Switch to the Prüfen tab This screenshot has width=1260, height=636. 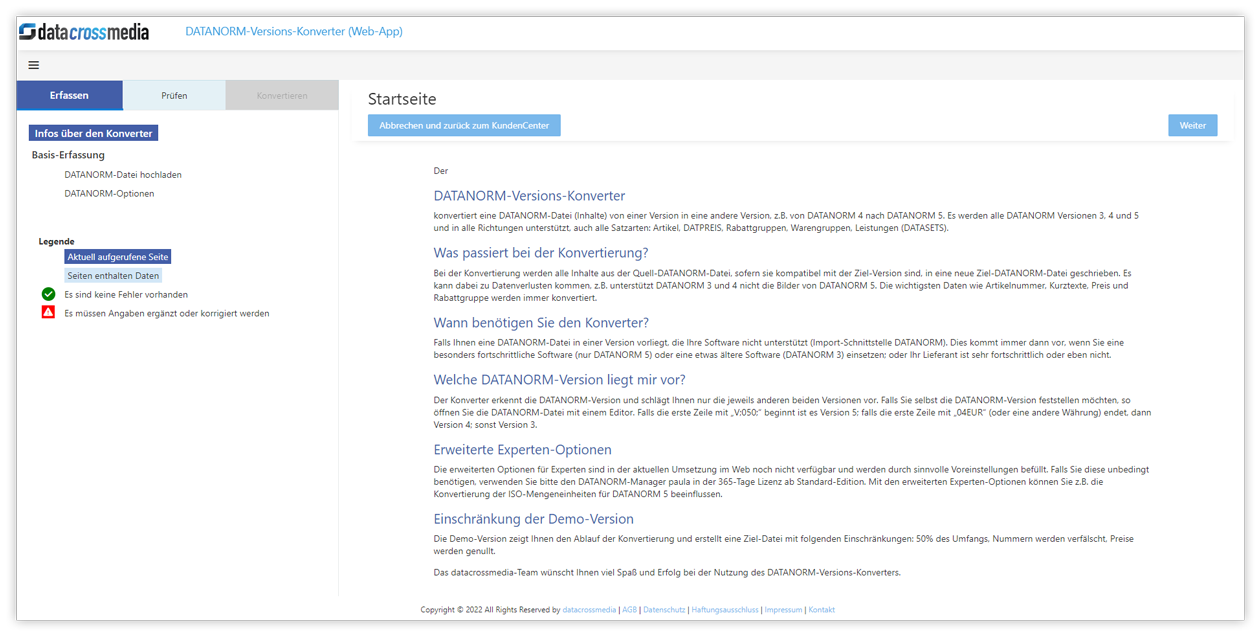[x=174, y=95]
